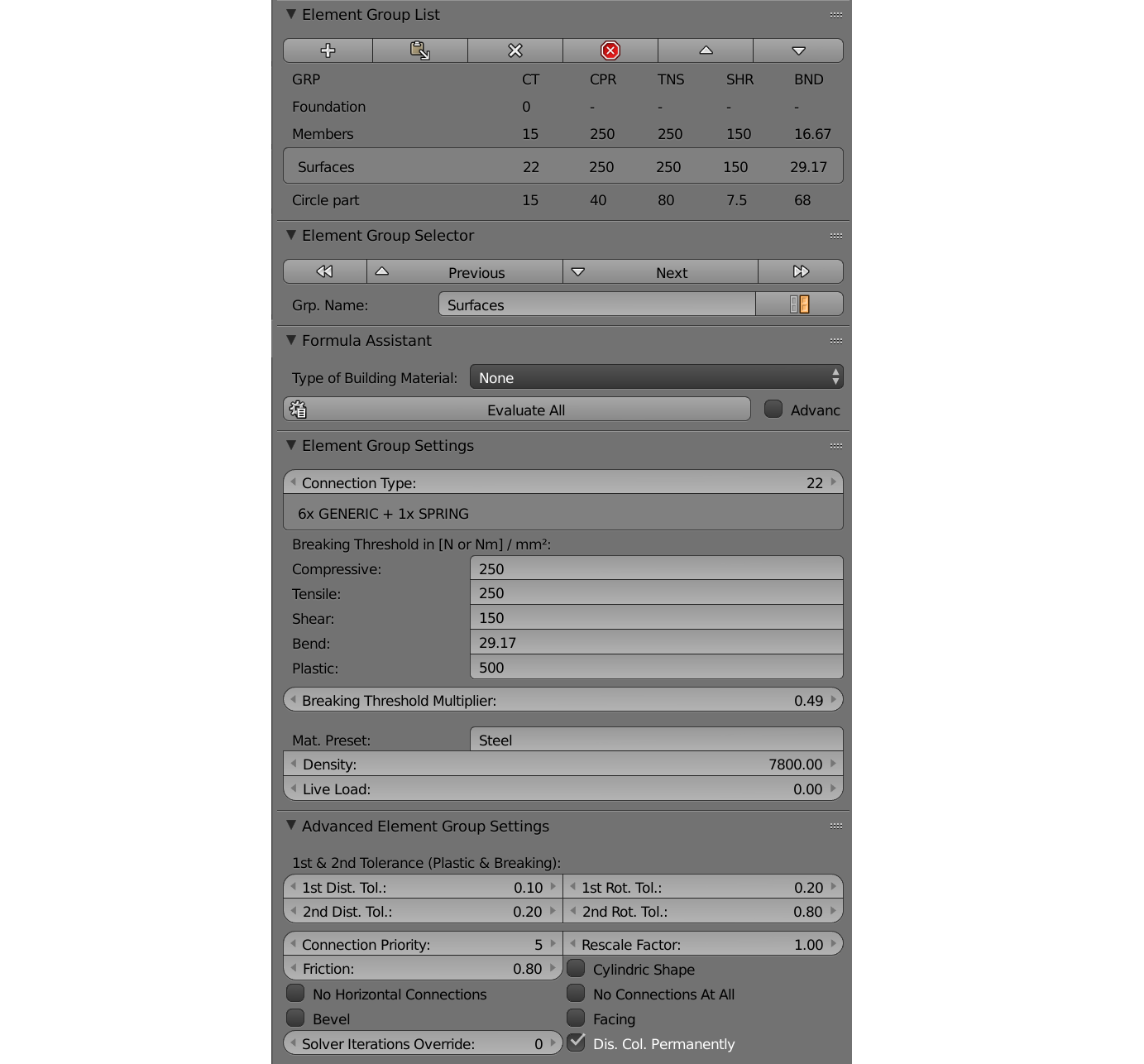This screenshot has width=1144, height=1064.
Task: Click the Mat. Preset Steel field
Action: 656,740
